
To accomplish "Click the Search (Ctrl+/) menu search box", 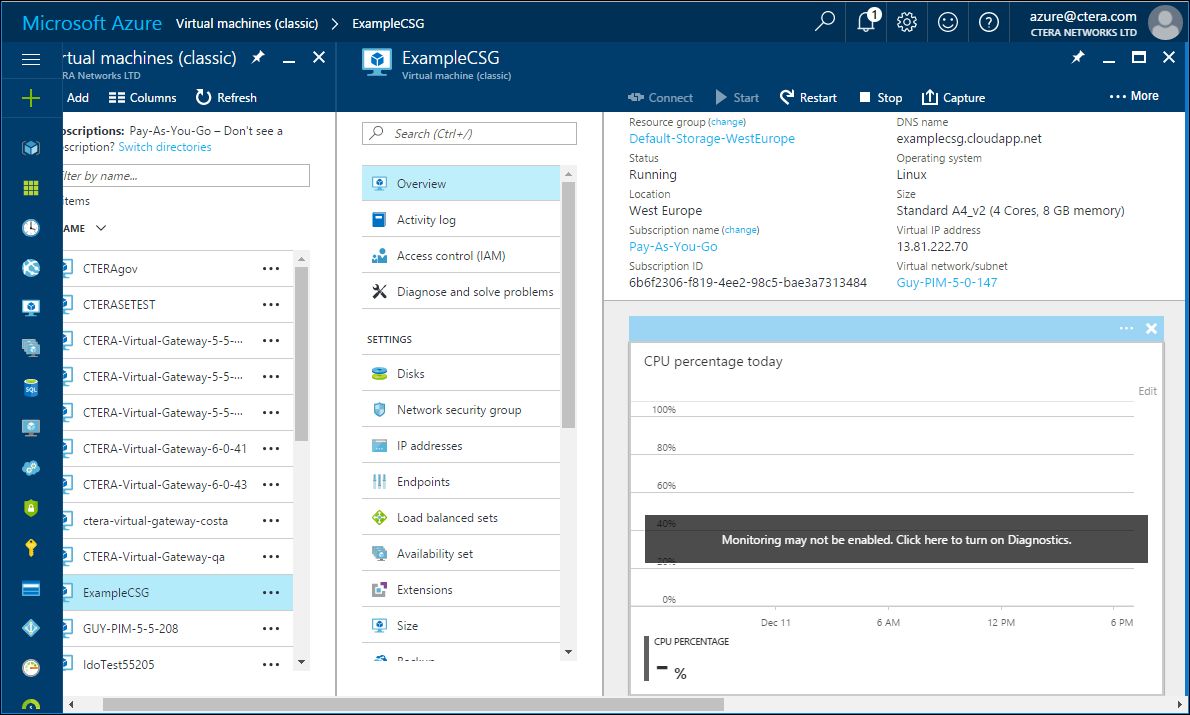I will tap(469, 134).
